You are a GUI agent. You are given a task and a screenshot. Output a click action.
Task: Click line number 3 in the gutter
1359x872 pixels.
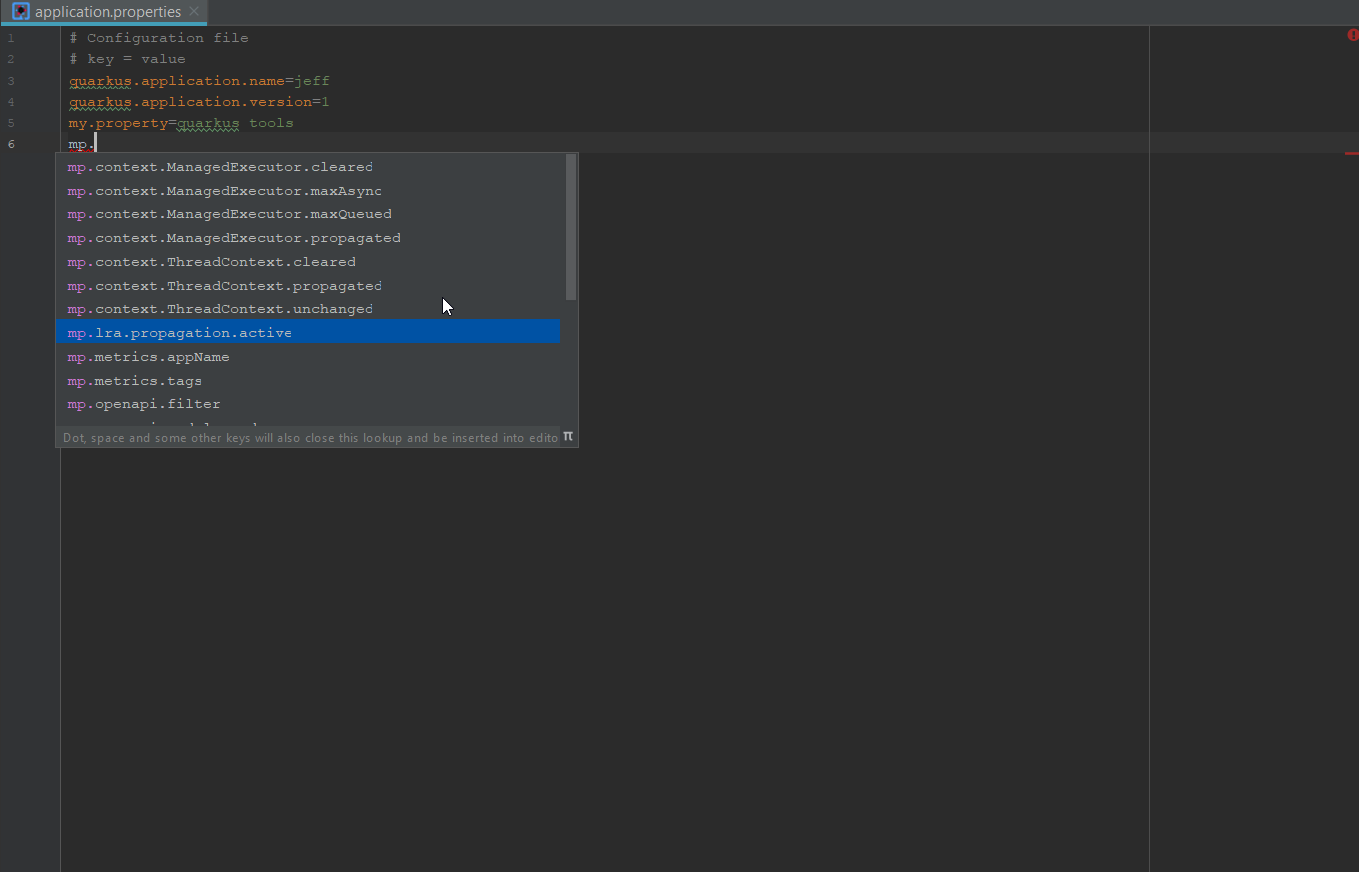tap(11, 80)
